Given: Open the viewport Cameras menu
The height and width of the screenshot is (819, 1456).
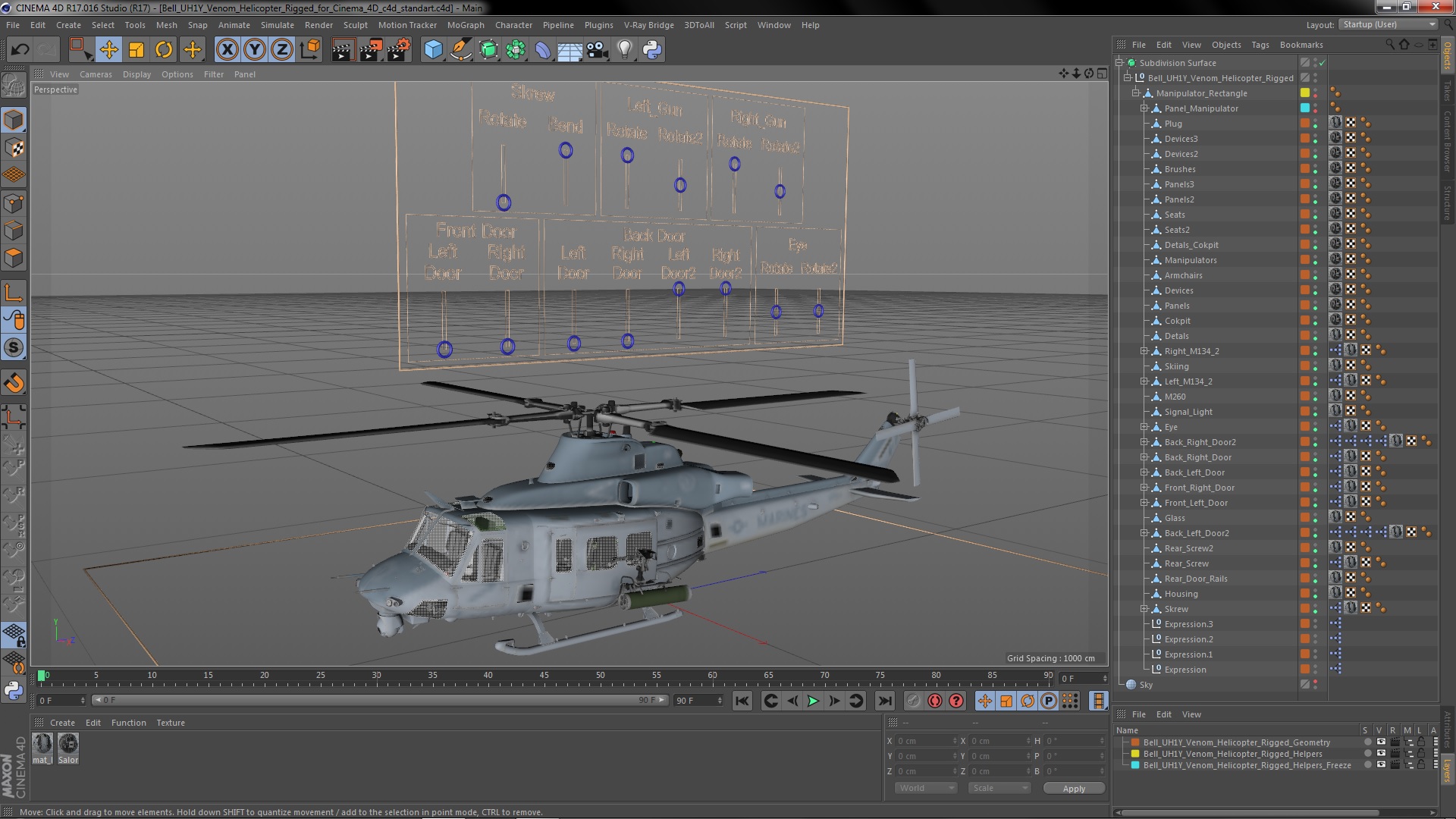Looking at the screenshot, I should (96, 74).
